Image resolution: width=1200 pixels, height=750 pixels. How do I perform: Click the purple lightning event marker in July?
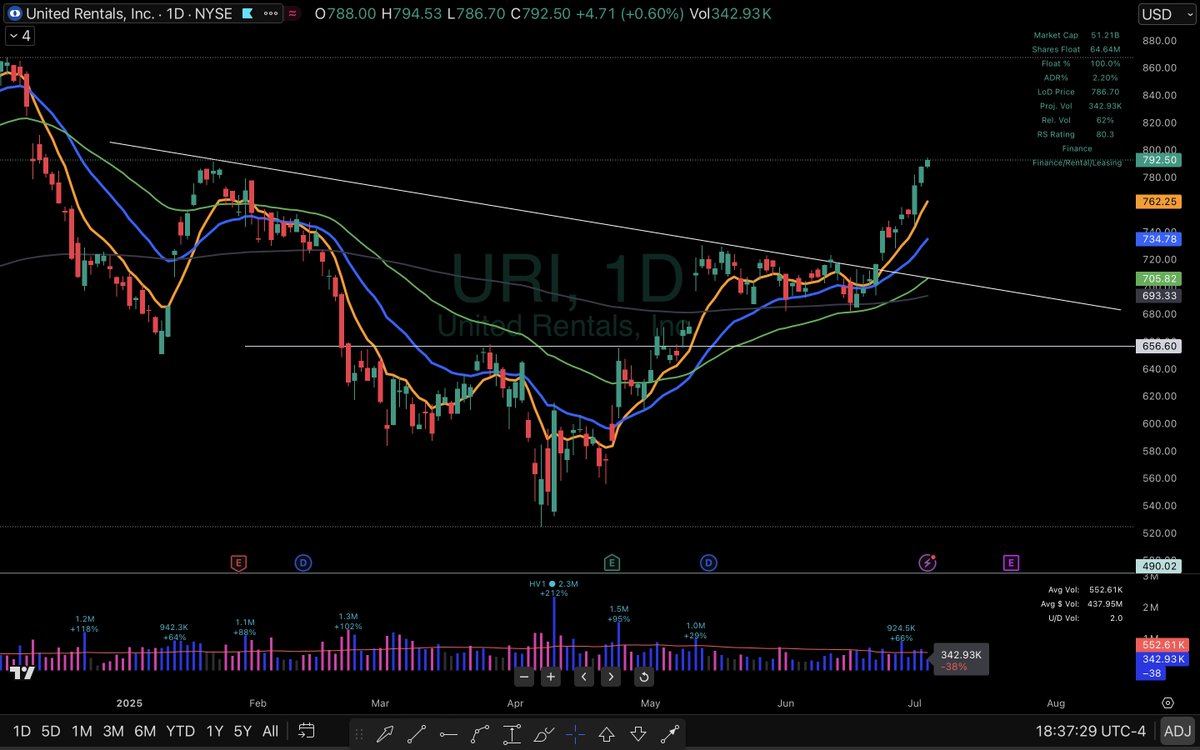pyautogui.click(x=927, y=563)
